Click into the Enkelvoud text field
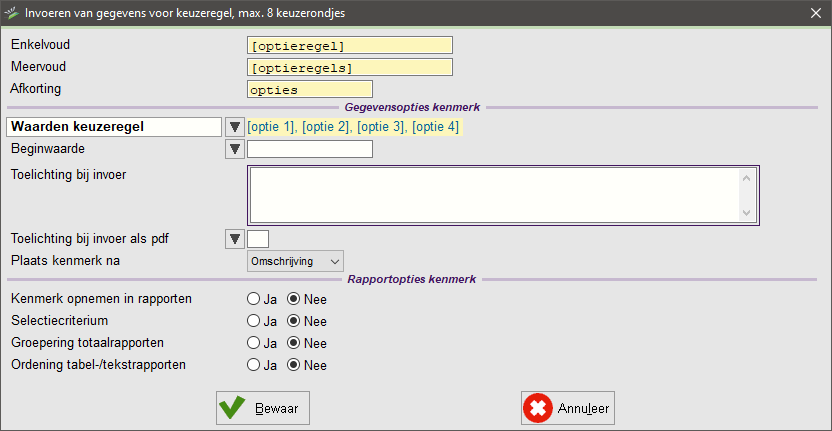Viewport: 832px width, 431px height. 349,45
